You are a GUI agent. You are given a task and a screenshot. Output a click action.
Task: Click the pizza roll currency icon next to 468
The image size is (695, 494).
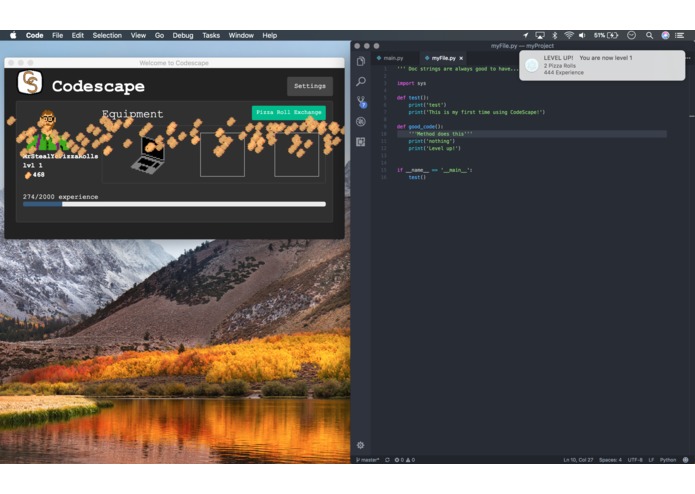(x=28, y=175)
